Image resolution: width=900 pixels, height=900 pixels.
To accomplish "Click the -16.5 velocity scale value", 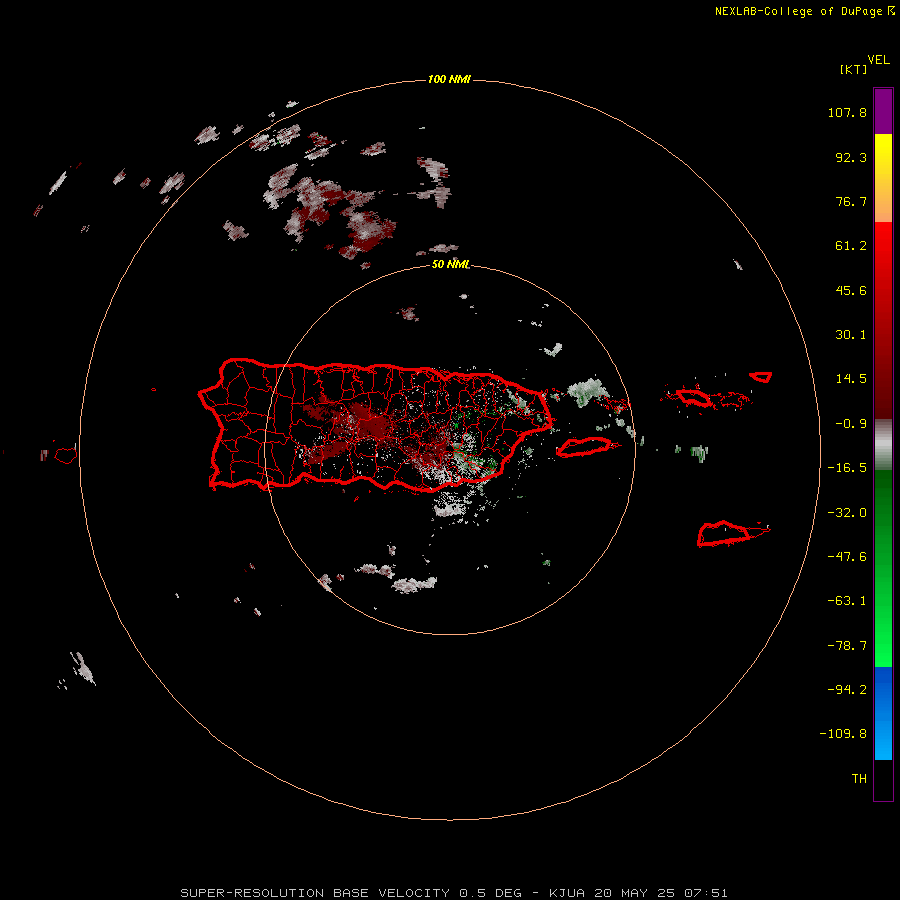I will [x=847, y=468].
